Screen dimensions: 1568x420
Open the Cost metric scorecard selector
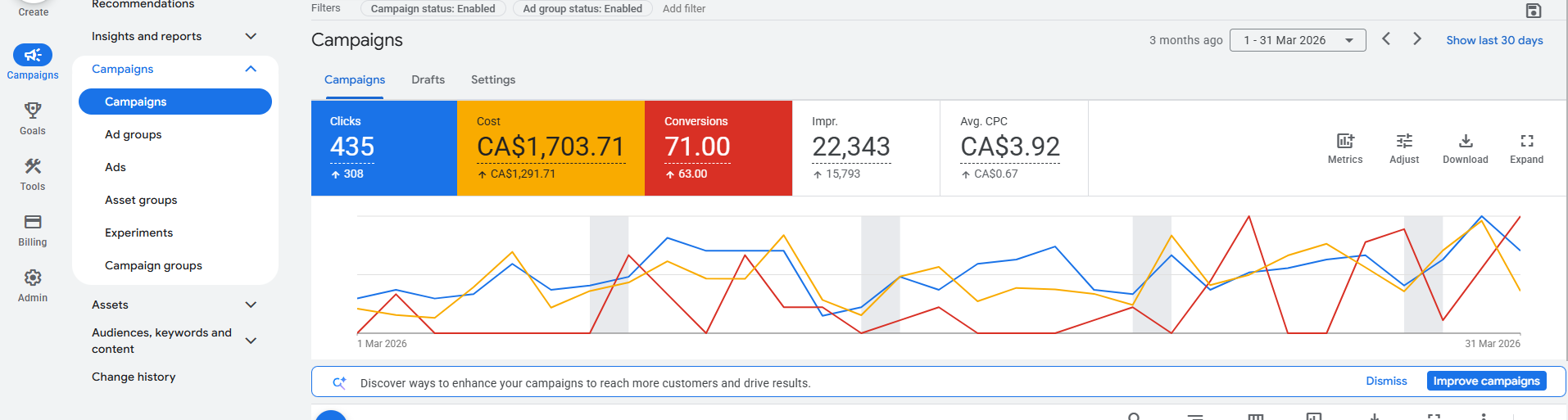tap(551, 147)
